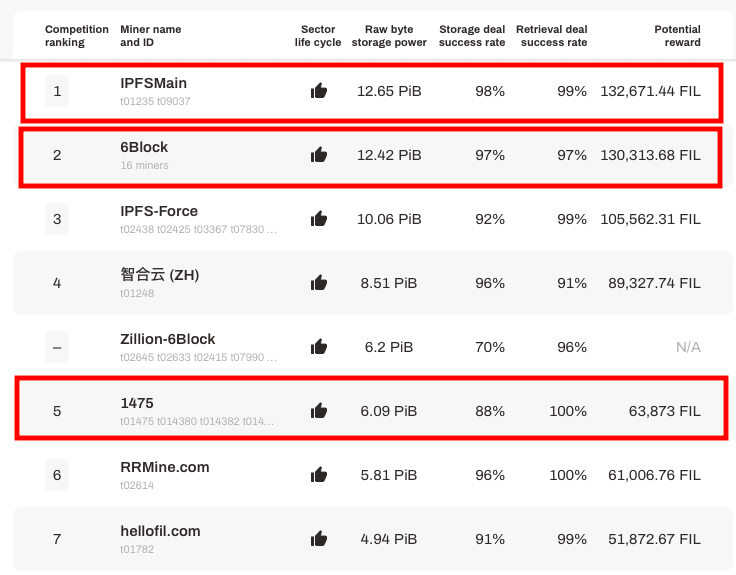Click the rank 1 badge

pyautogui.click(x=57, y=91)
